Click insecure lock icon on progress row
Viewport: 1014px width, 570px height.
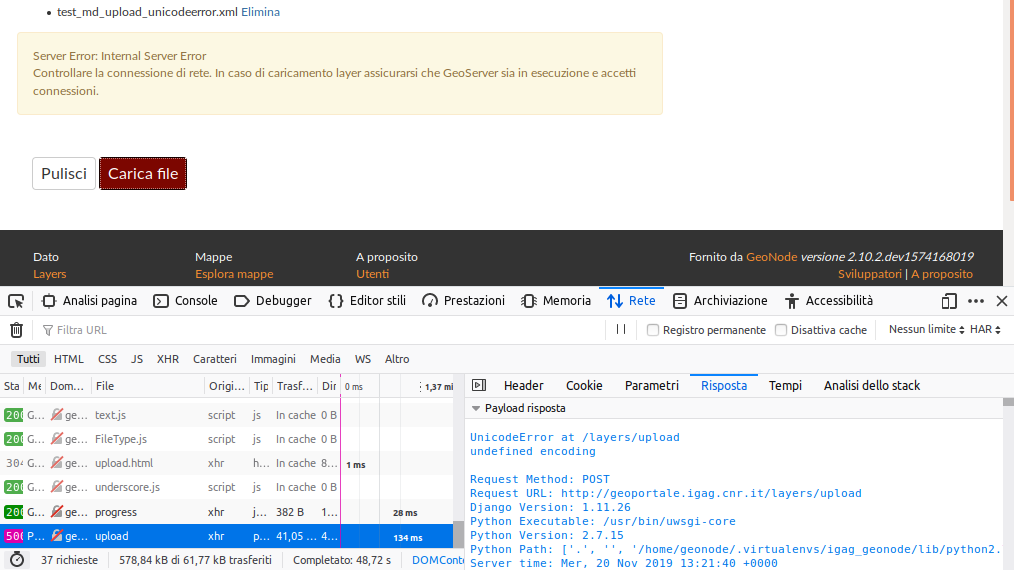(x=57, y=512)
